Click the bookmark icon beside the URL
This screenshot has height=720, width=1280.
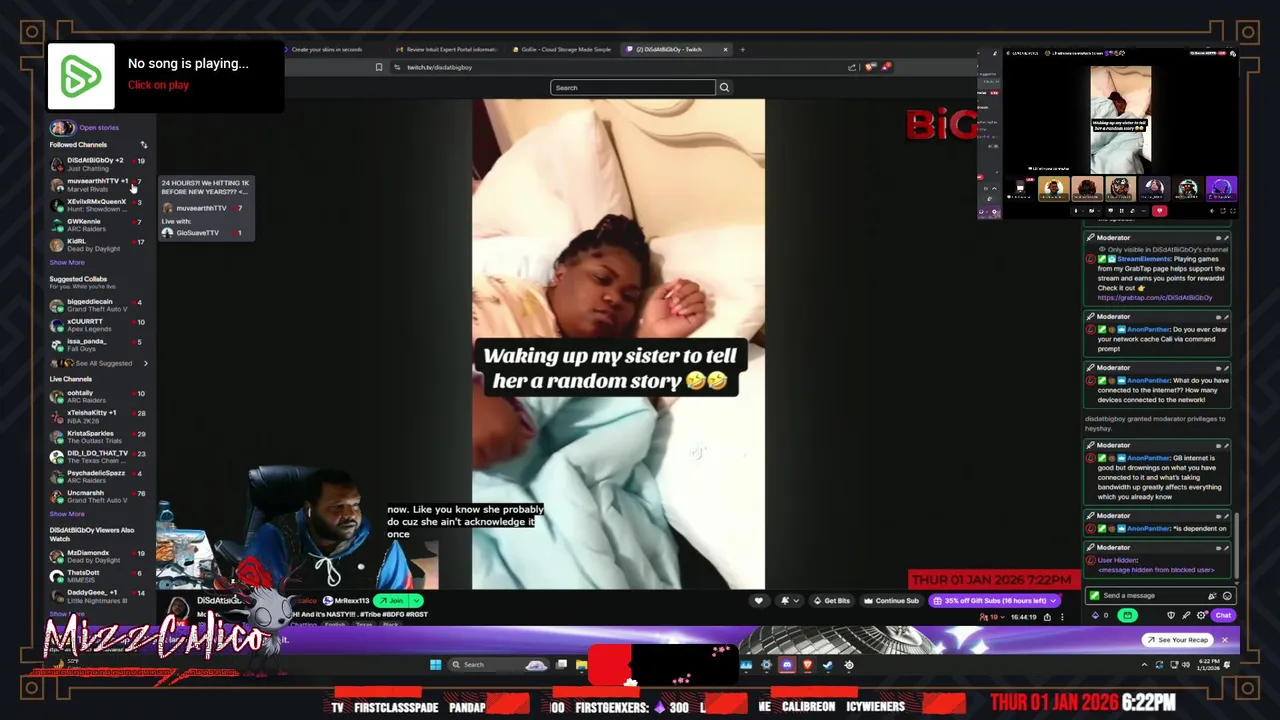(379, 67)
